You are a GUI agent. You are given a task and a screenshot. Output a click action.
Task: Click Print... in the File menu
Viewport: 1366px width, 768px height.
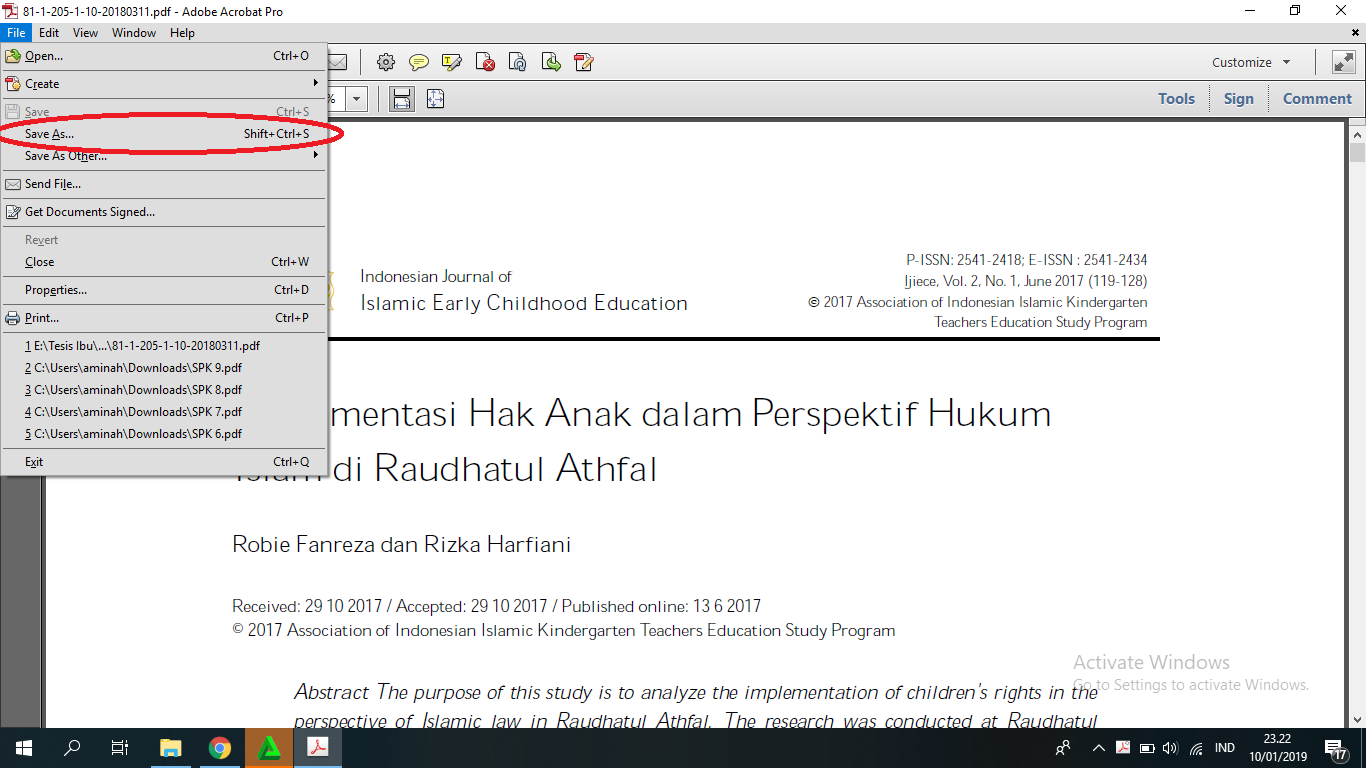(42, 318)
